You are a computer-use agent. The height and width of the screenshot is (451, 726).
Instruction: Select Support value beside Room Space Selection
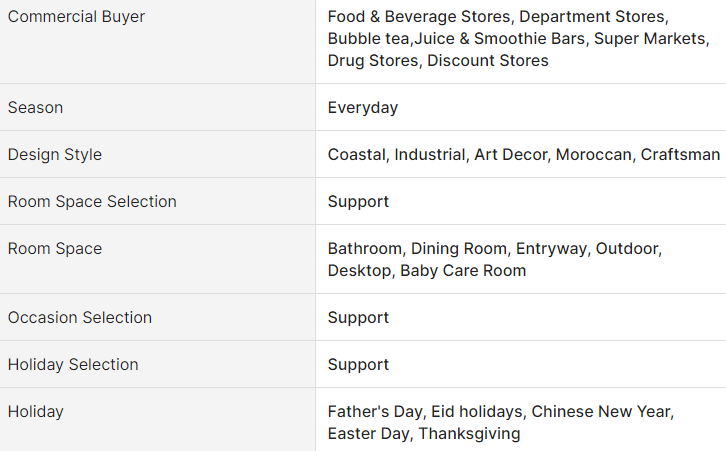[x=358, y=201]
